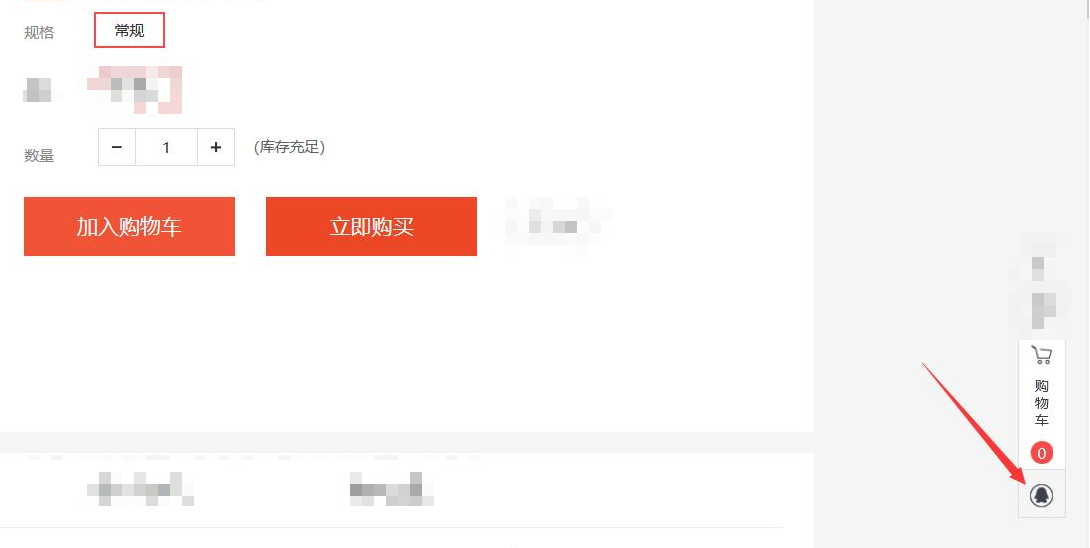This screenshot has height=548, width=1090.
Task: Click the red 0 cart count badge
Action: coord(1041,453)
